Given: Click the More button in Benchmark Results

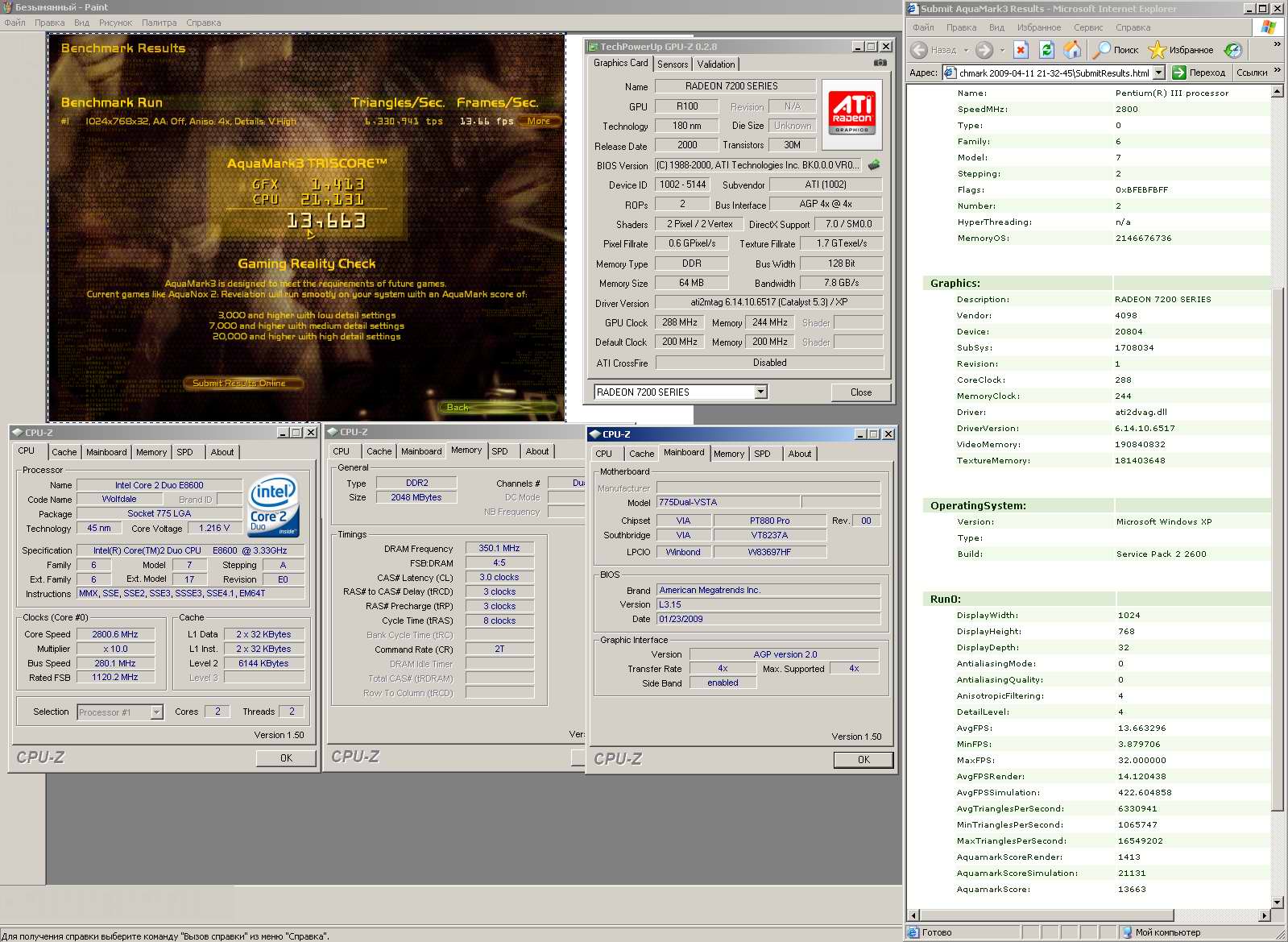Looking at the screenshot, I should coord(539,121).
